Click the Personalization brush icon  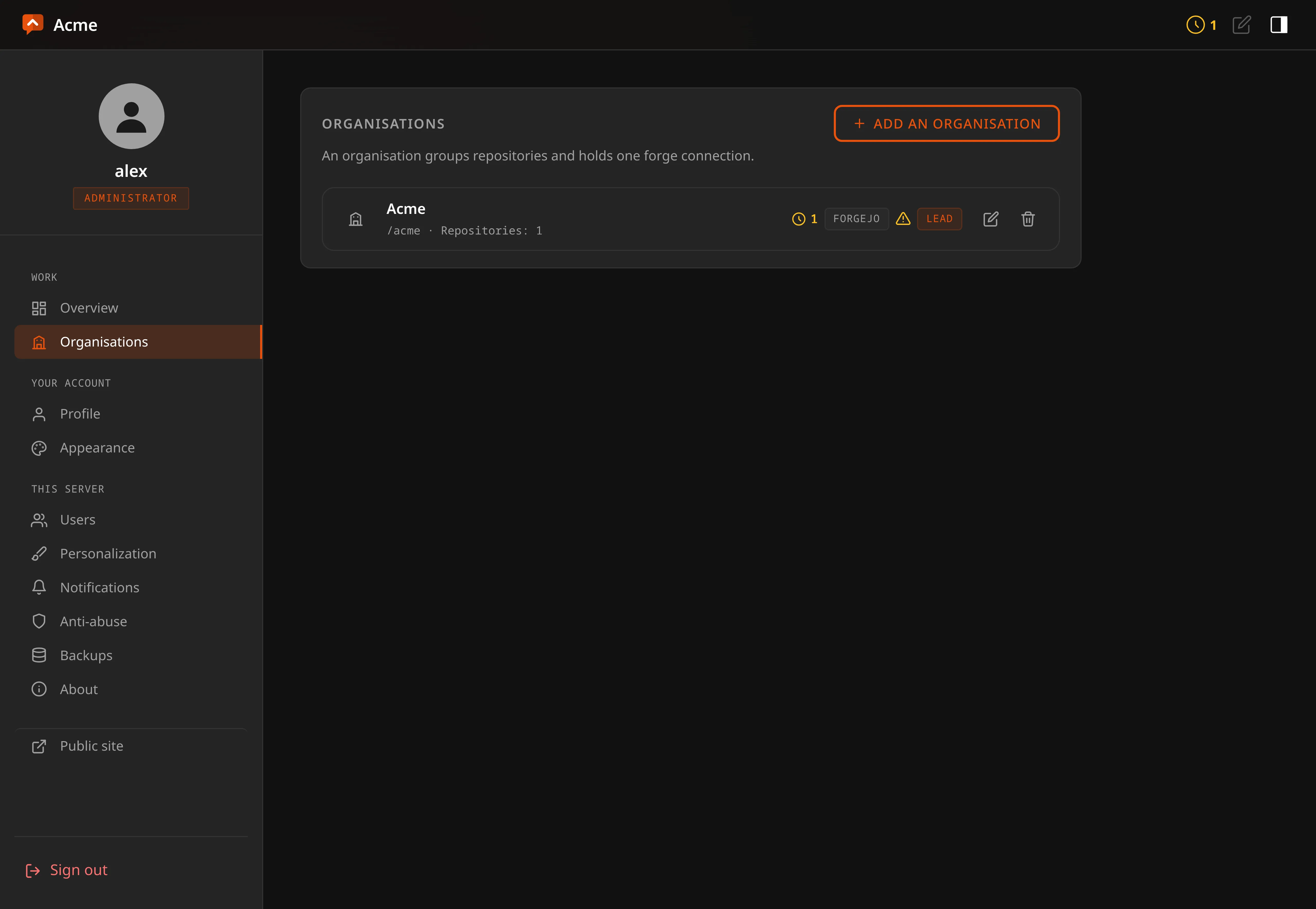click(39, 554)
